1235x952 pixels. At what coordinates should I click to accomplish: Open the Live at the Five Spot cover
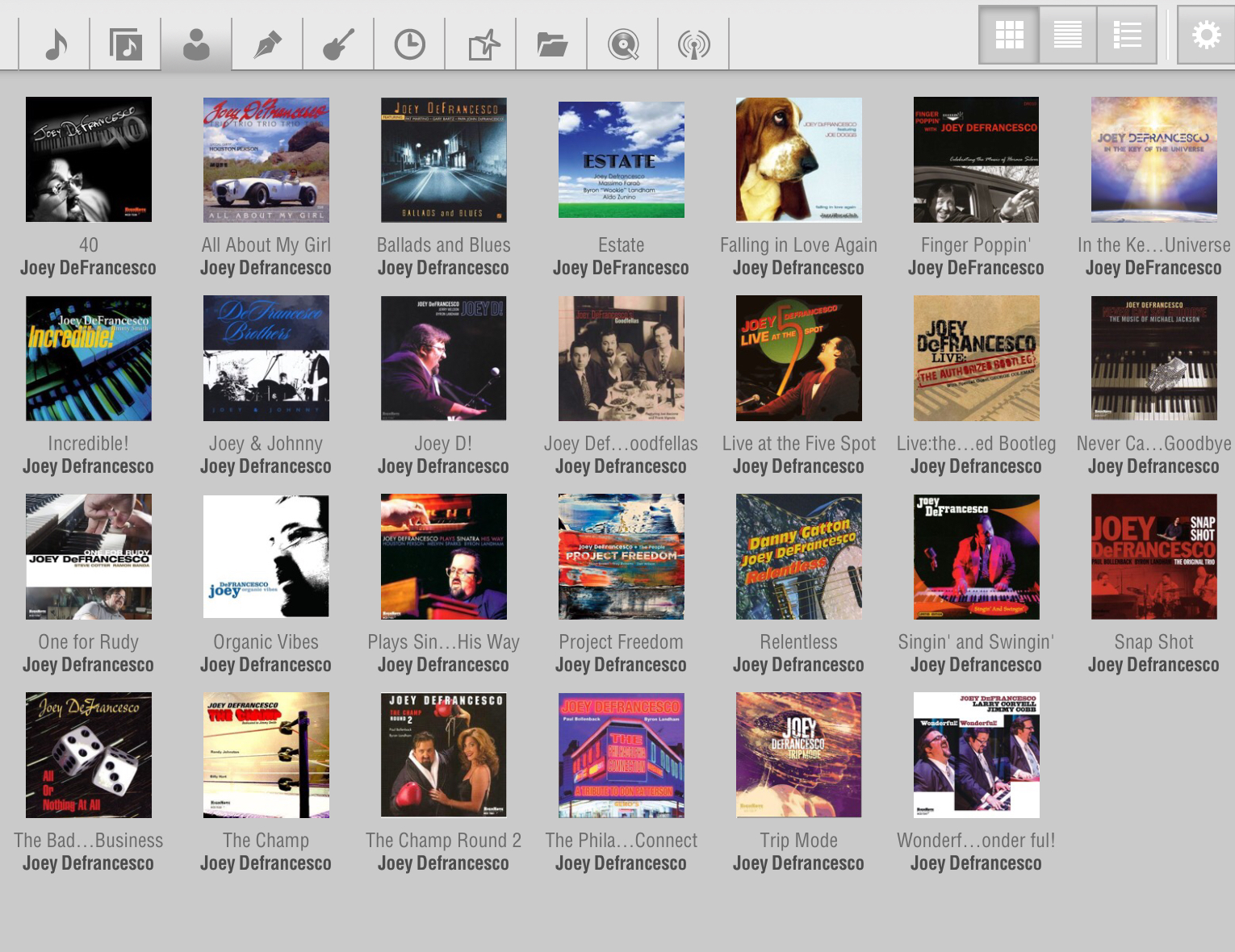point(799,358)
